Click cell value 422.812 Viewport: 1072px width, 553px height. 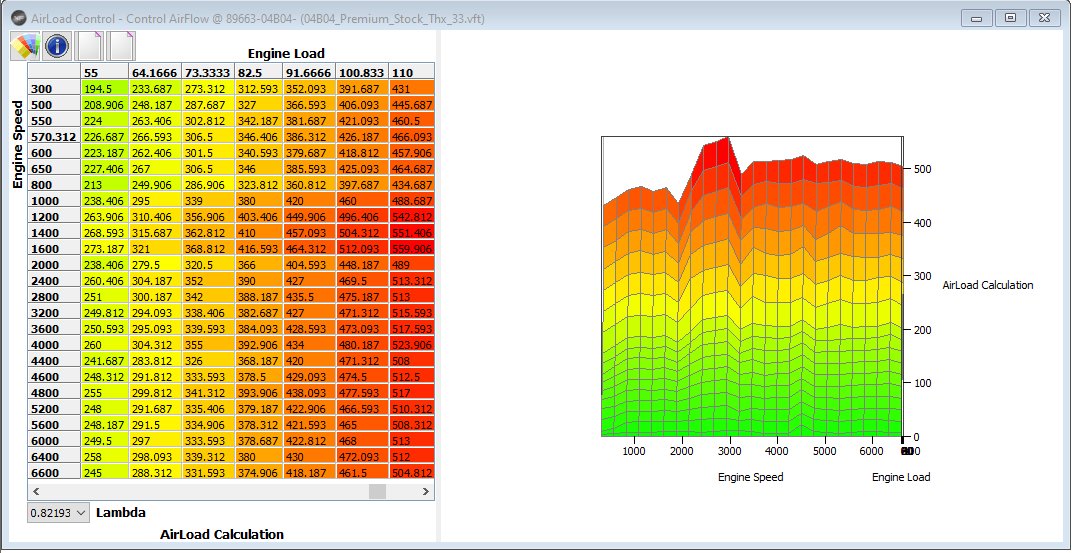(310, 440)
